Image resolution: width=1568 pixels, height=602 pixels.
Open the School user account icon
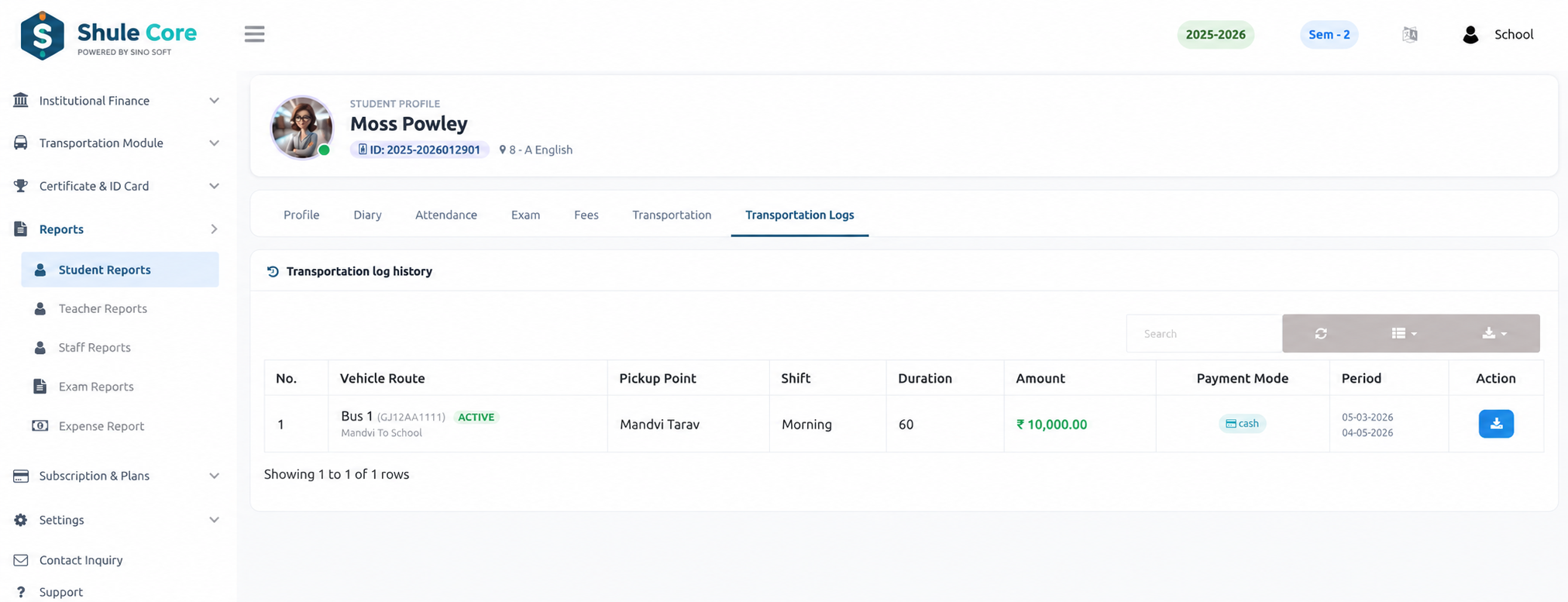click(x=1470, y=34)
